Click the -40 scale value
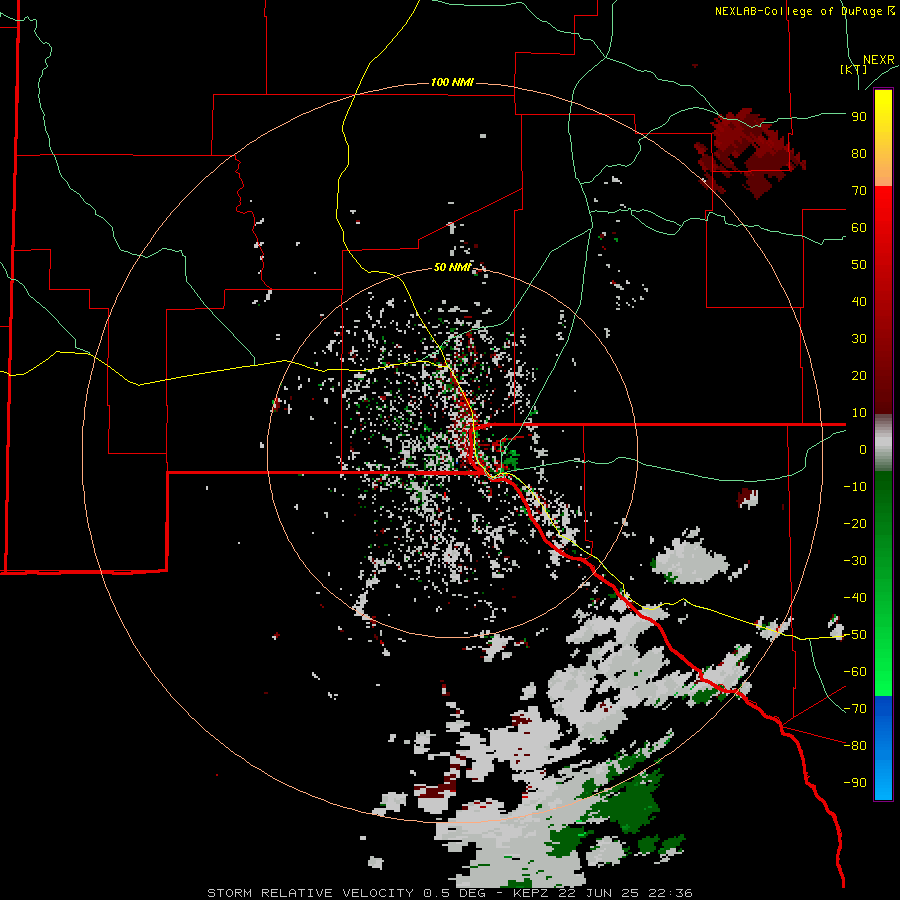Viewport: 900px width, 900px height. [x=855, y=598]
